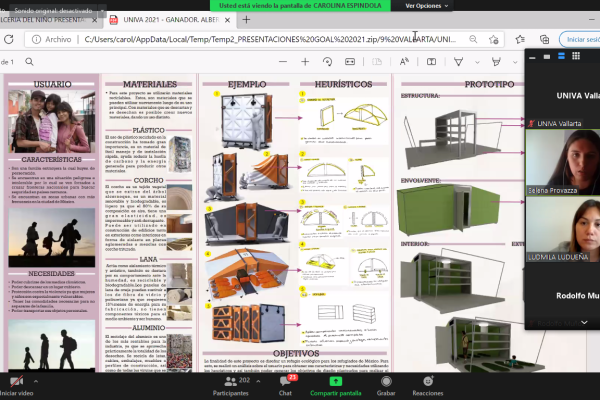The image size is (600, 400).
Task: Start video with Iniciar video button
Action: (x=16, y=386)
